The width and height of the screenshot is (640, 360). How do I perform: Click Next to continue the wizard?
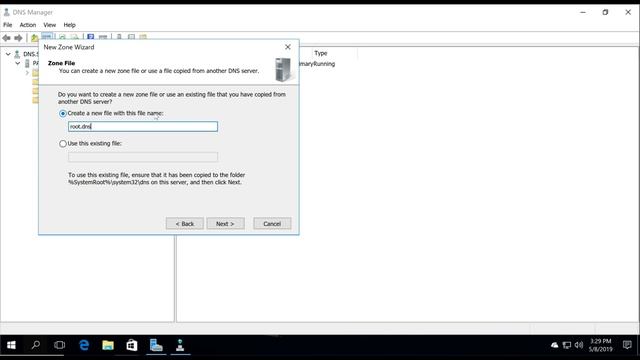point(225,224)
